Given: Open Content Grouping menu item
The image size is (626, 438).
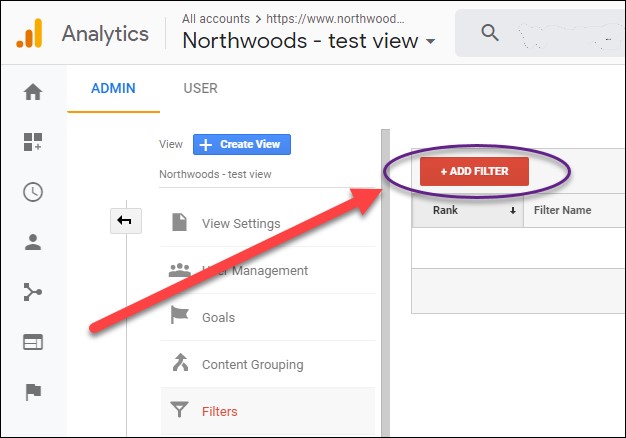Looking at the screenshot, I should (x=267, y=364).
